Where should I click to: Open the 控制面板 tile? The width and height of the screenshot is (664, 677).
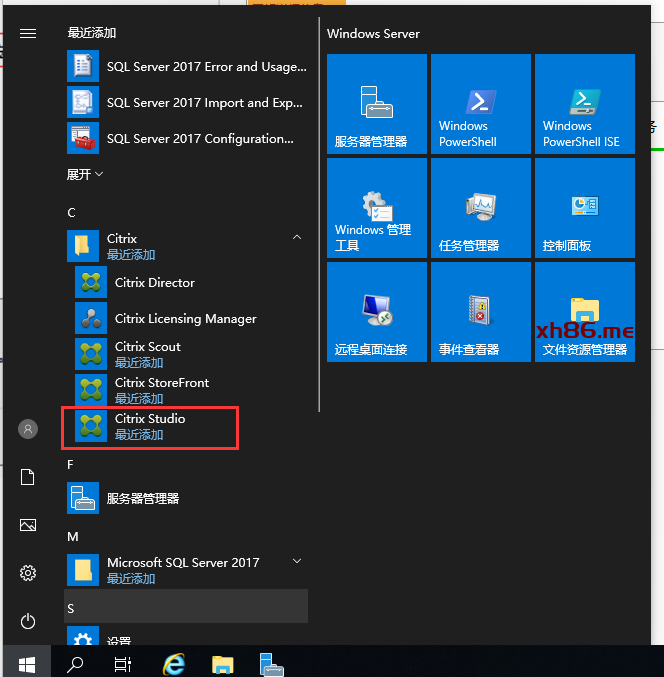[x=585, y=208]
